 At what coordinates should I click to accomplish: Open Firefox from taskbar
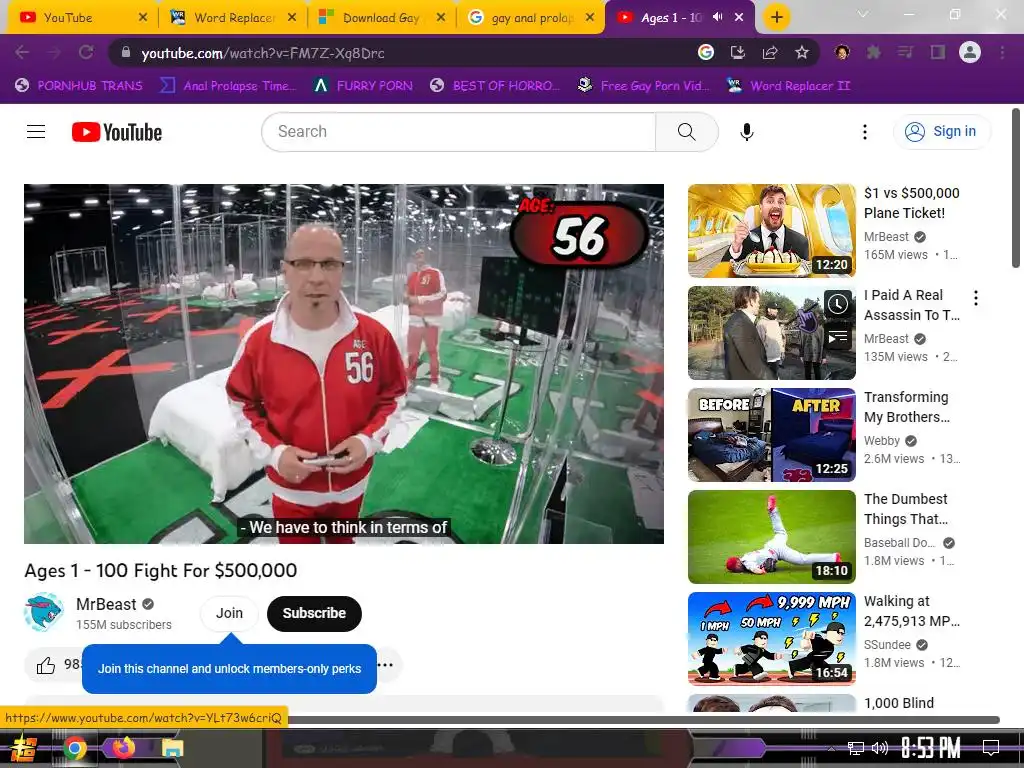[x=123, y=748]
